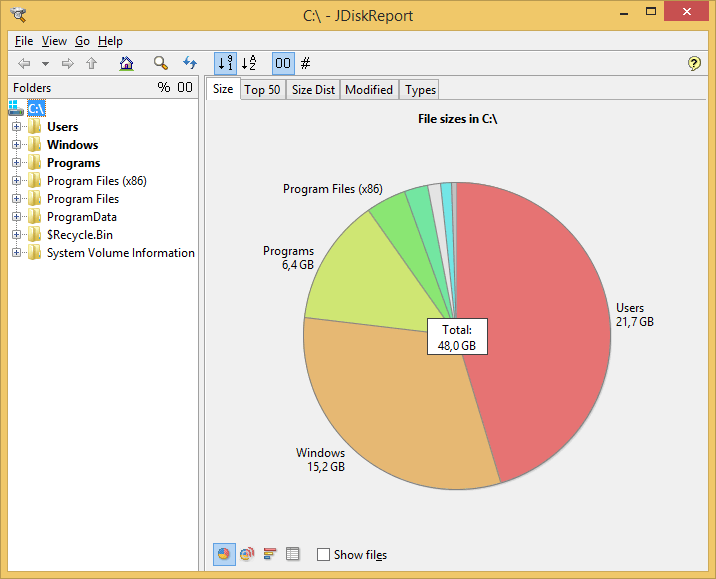Screen dimensions: 716x579
Task: Toggle show file sizes (00) button
Action: [x=283, y=63]
